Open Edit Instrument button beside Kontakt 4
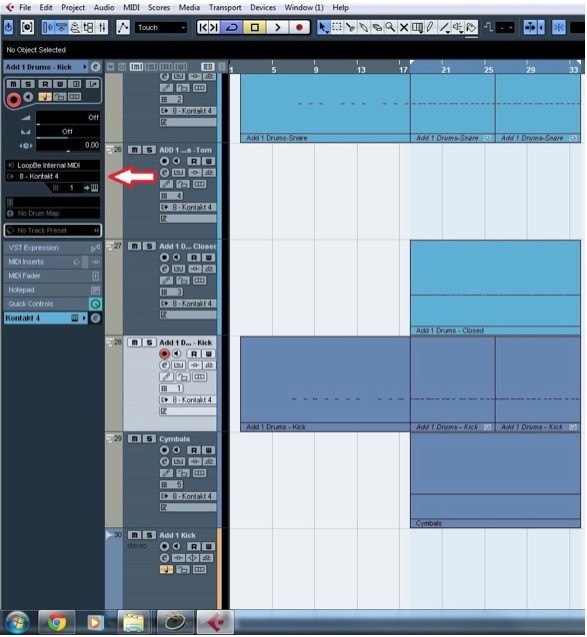The height and width of the screenshot is (637, 587). [x=95, y=318]
